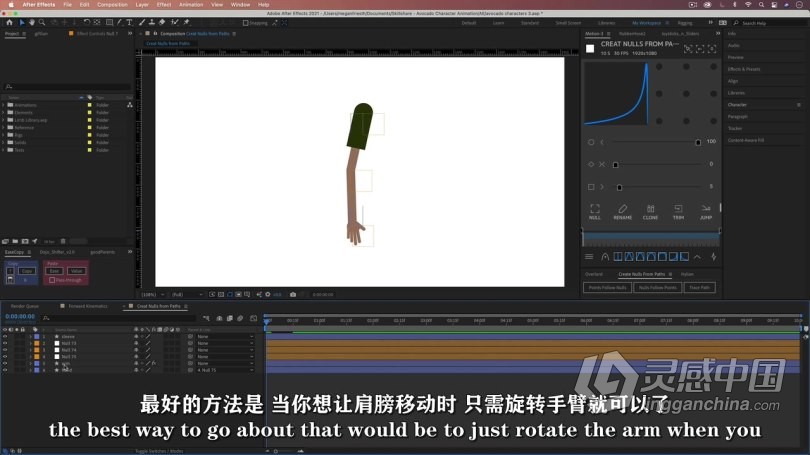Select the Brush tool
This screenshot has height=455, width=810.
pyautogui.click(x=142, y=23)
